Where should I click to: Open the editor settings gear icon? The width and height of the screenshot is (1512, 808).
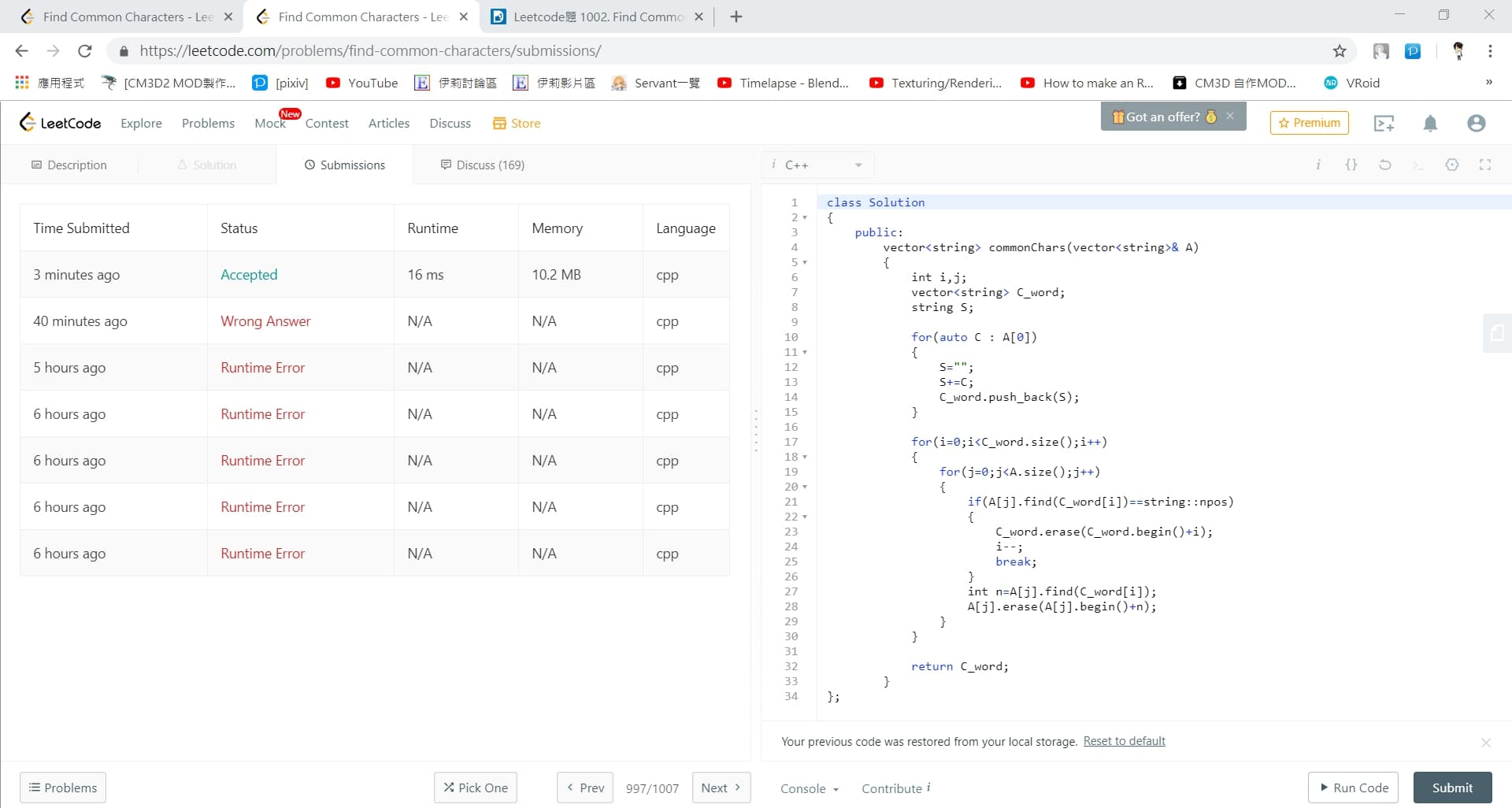tap(1451, 165)
